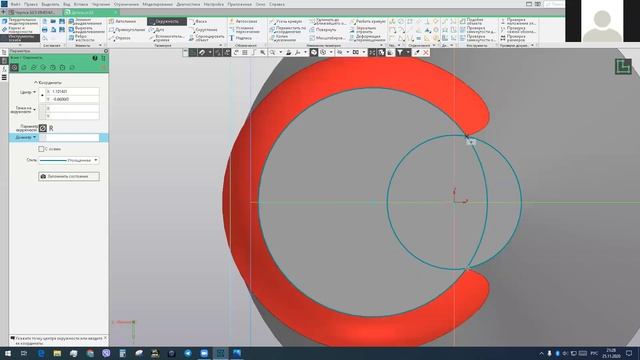Click the save icon in ribbon
The height and width of the screenshot is (360, 640).
pos(62,21)
